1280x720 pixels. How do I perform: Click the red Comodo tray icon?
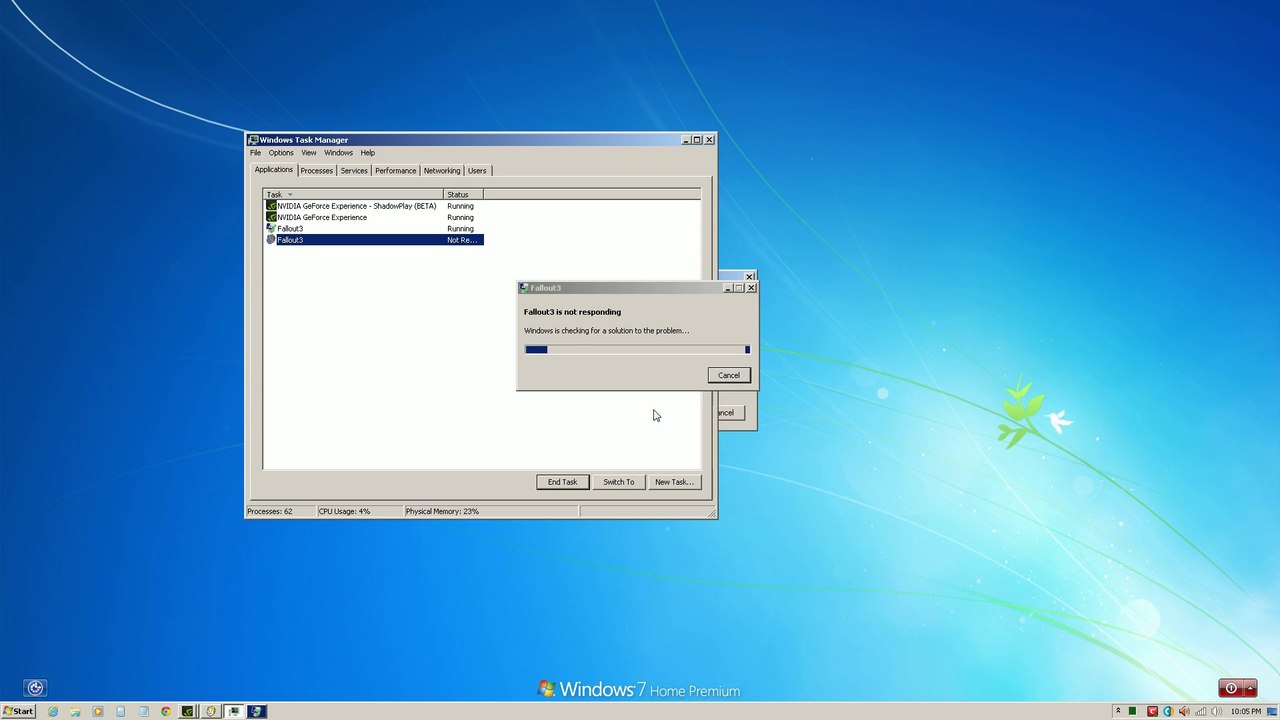pos(1152,711)
